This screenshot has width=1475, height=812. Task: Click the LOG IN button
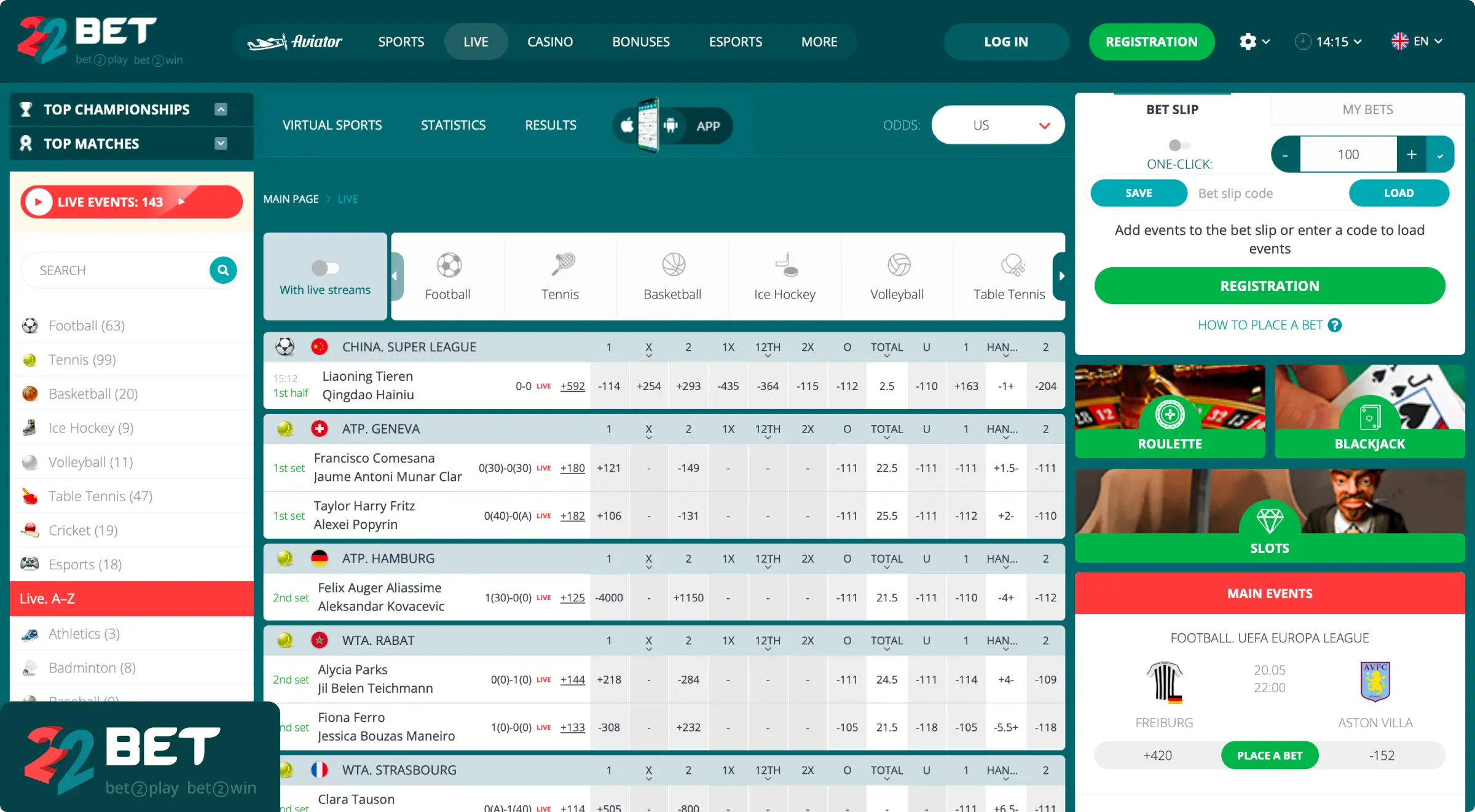tap(1006, 42)
